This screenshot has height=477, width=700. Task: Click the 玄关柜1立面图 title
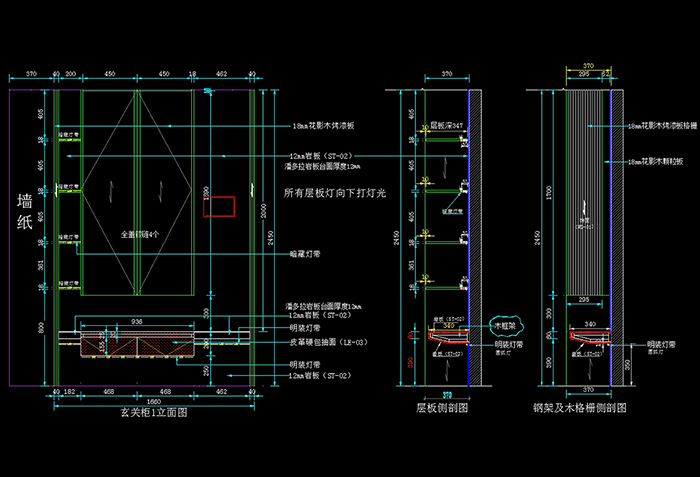[x=145, y=410]
